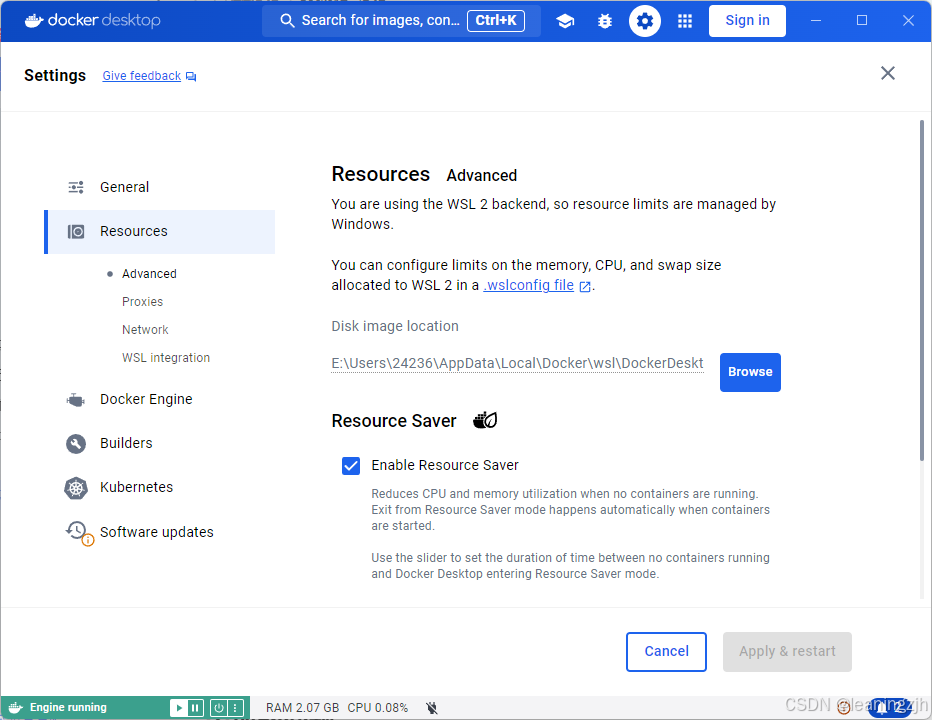932x720 pixels.
Task: Click the engine power quit icon
Action: coord(219,708)
